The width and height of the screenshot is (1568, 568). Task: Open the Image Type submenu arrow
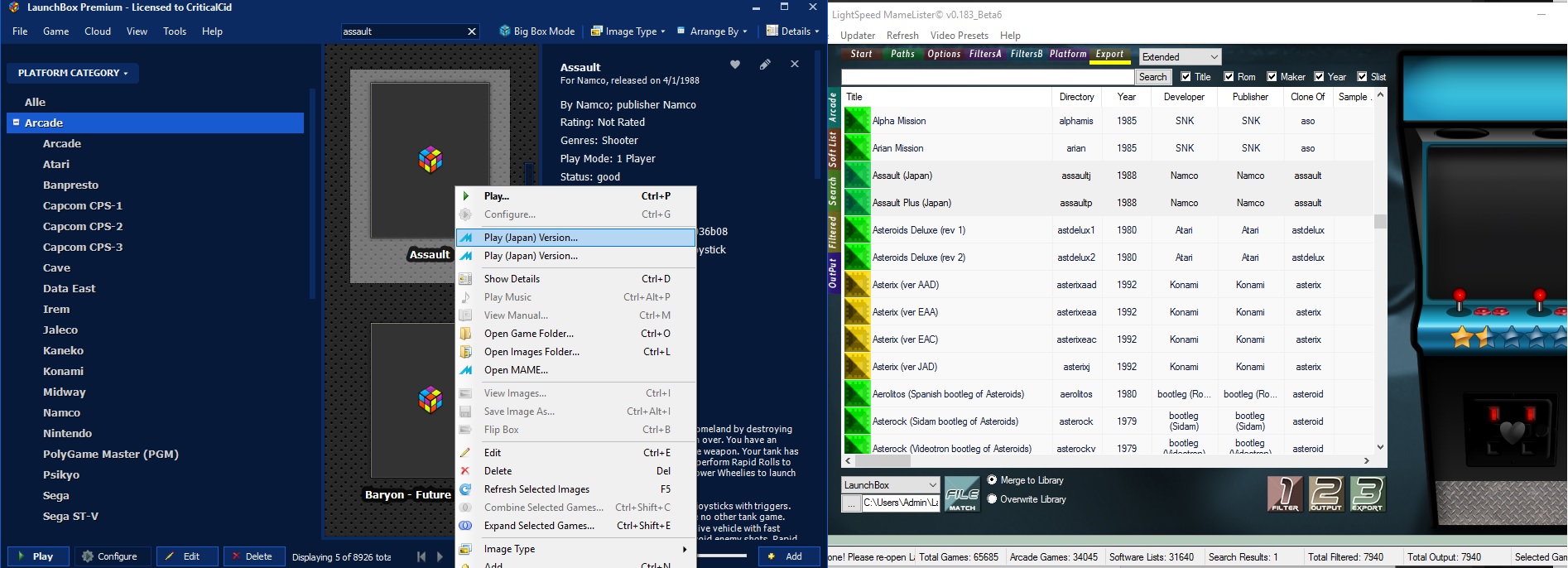coord(685,549)
